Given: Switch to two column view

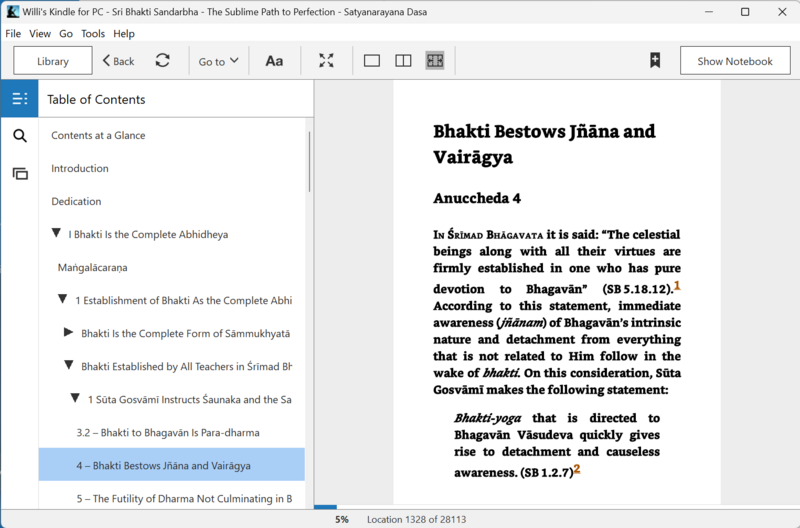Looking at the screenshot, I should (x=403, y=61).
